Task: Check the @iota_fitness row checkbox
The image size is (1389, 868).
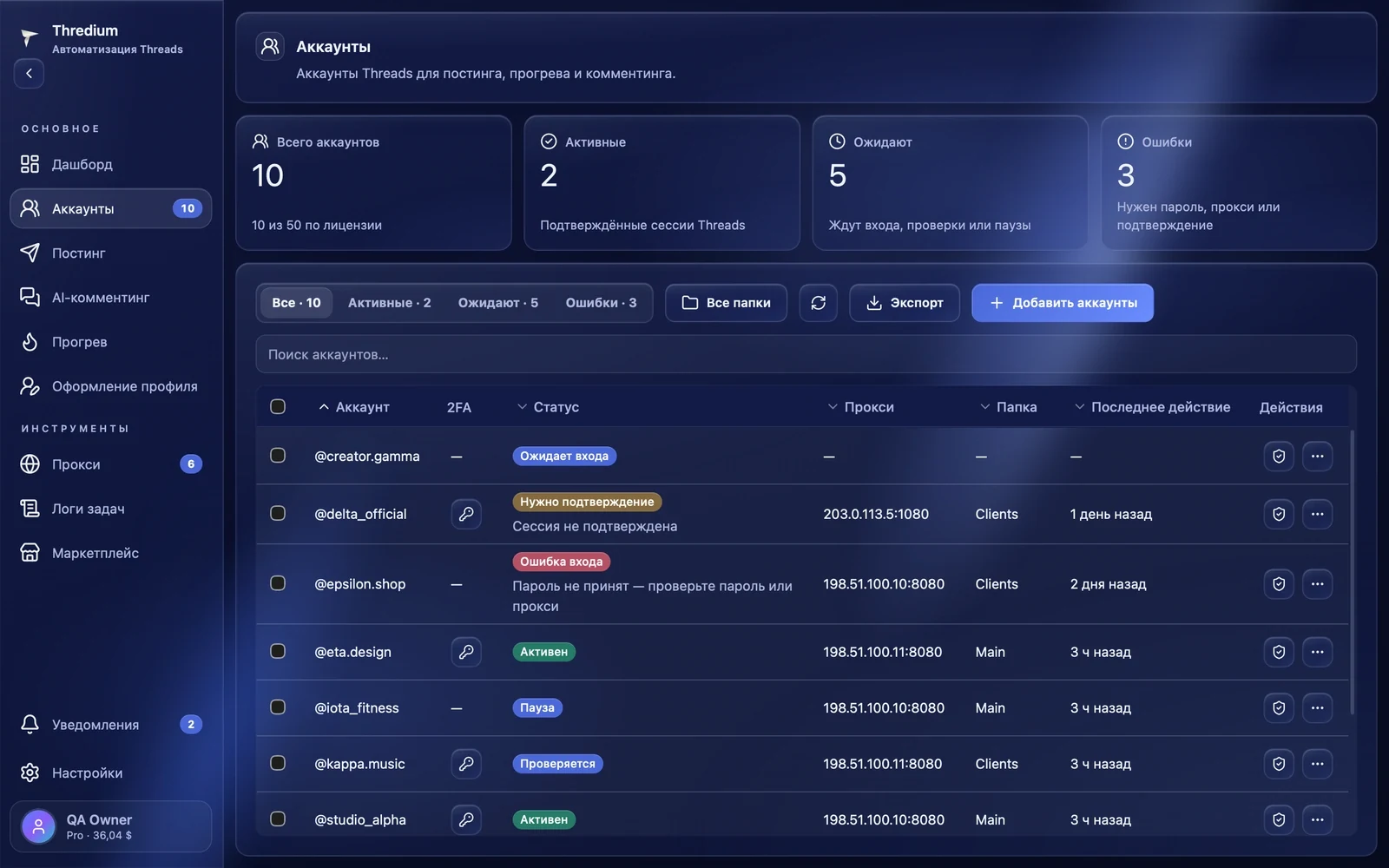Action: point(278,707)
